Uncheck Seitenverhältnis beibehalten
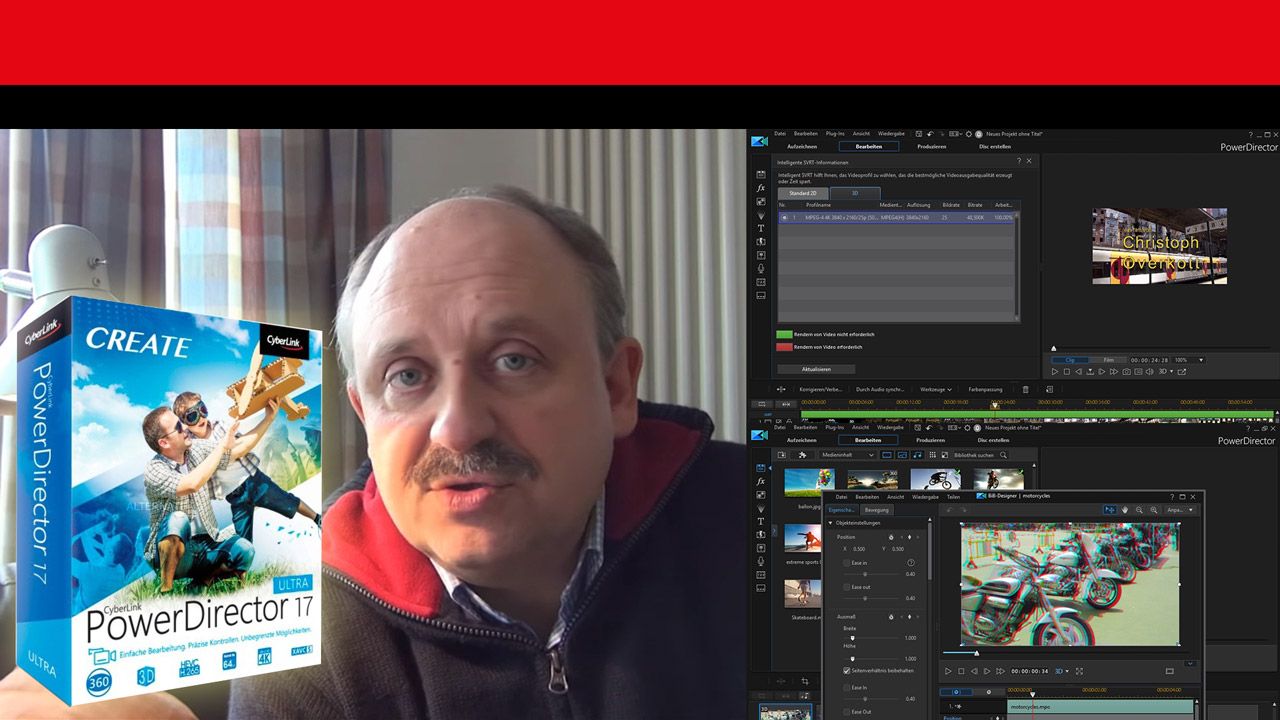This screenshot has width=1280, height=720. click(847, 671)
